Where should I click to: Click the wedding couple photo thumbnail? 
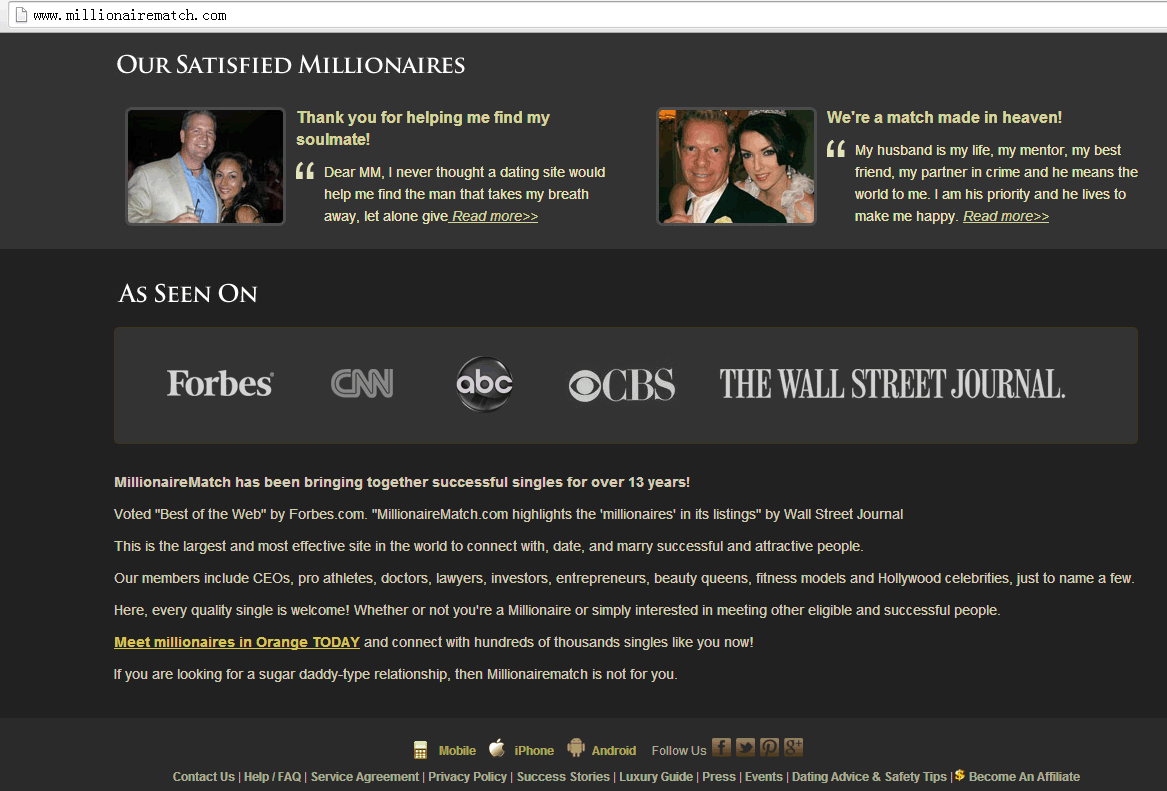(x=736, y=166)
